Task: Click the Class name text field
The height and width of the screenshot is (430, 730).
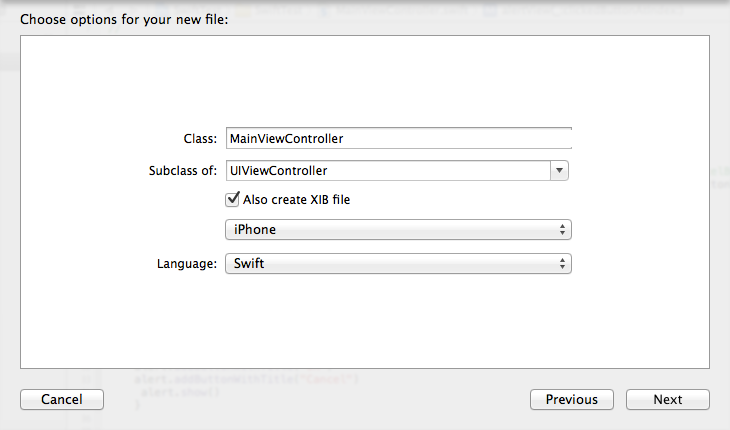Action: pos(399,138)
